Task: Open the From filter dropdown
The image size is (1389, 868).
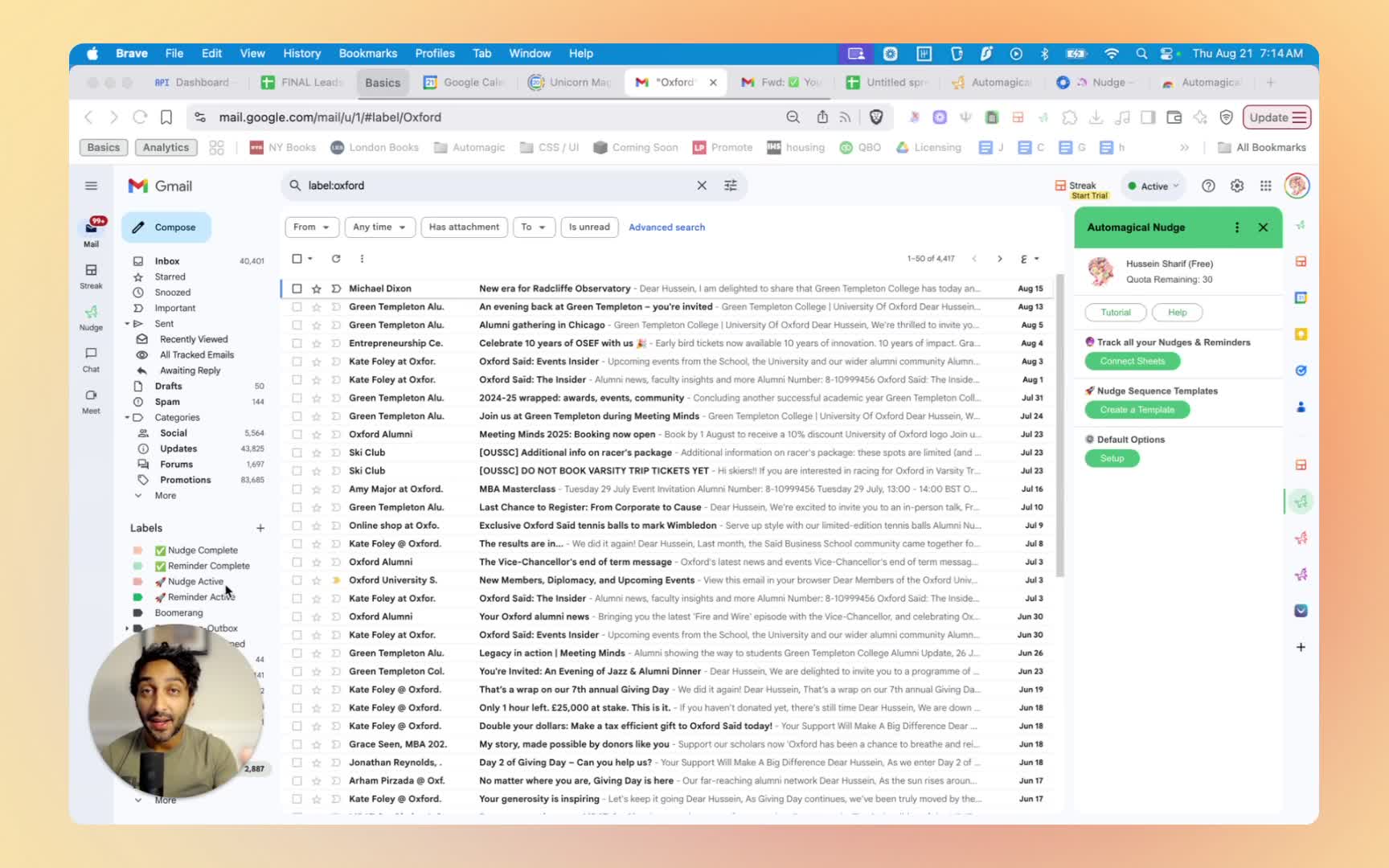Action: pyautogui.click(x=312, y=227)
